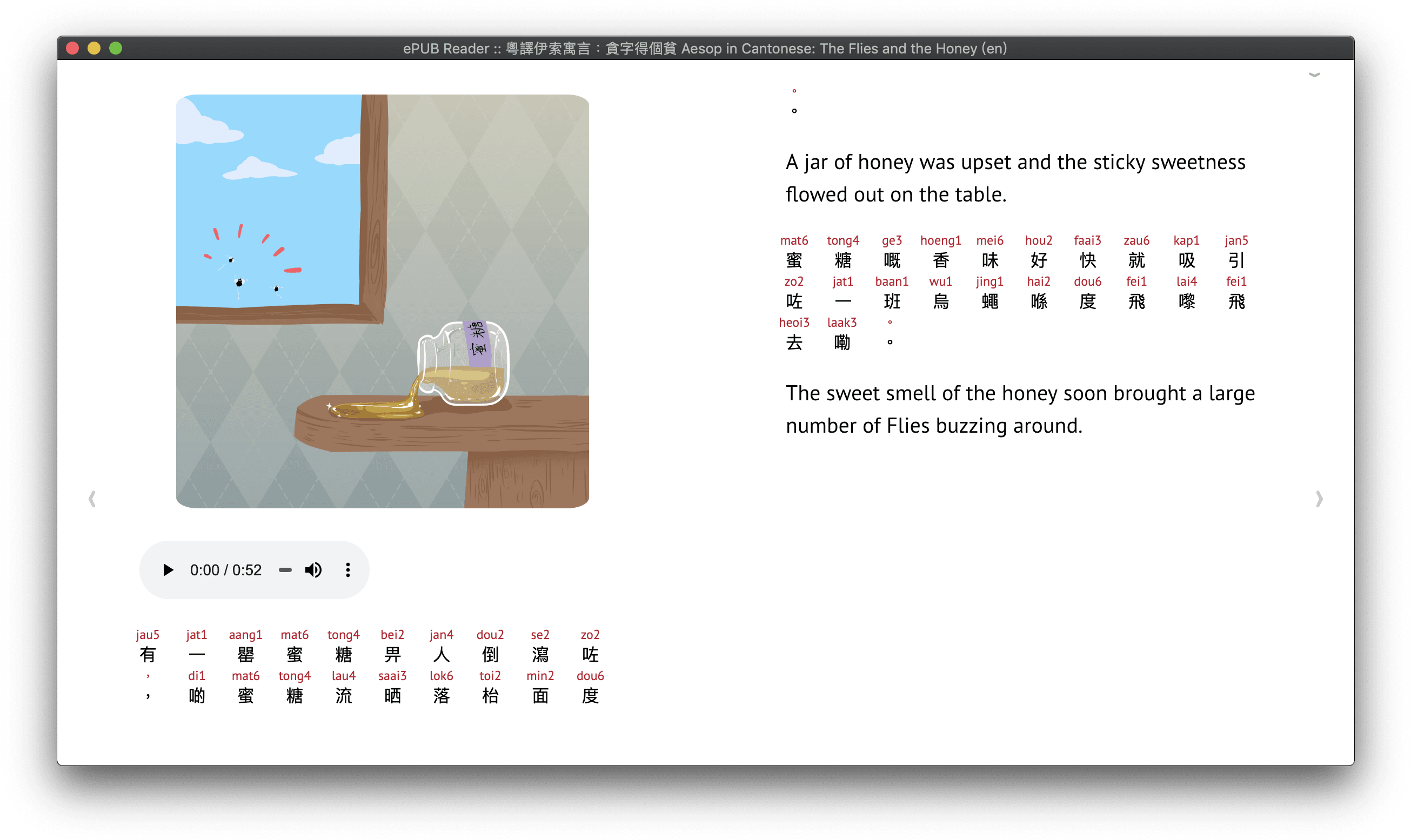The width and height of the screenshot is (1411, 840).
Task: Expand the top-right chevron menu
Action: pos(1314,75)
